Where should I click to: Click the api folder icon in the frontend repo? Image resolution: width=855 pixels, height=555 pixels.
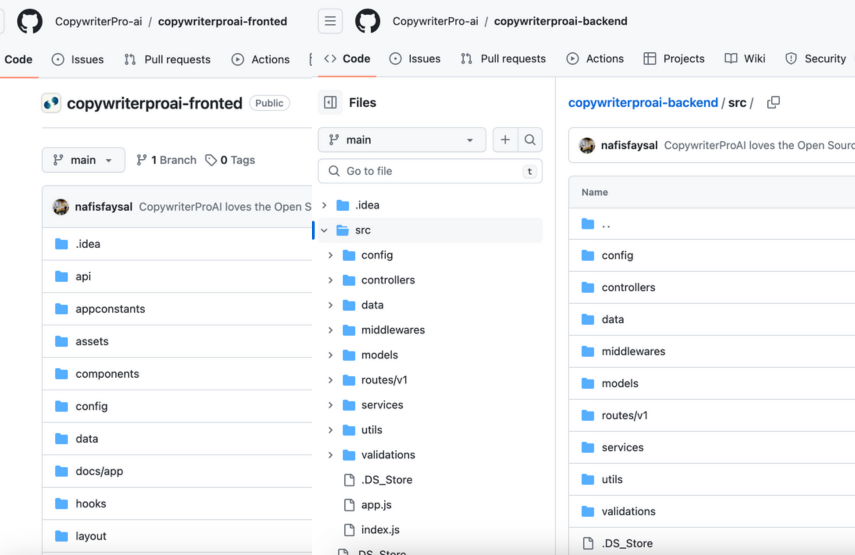pos(62,276)
